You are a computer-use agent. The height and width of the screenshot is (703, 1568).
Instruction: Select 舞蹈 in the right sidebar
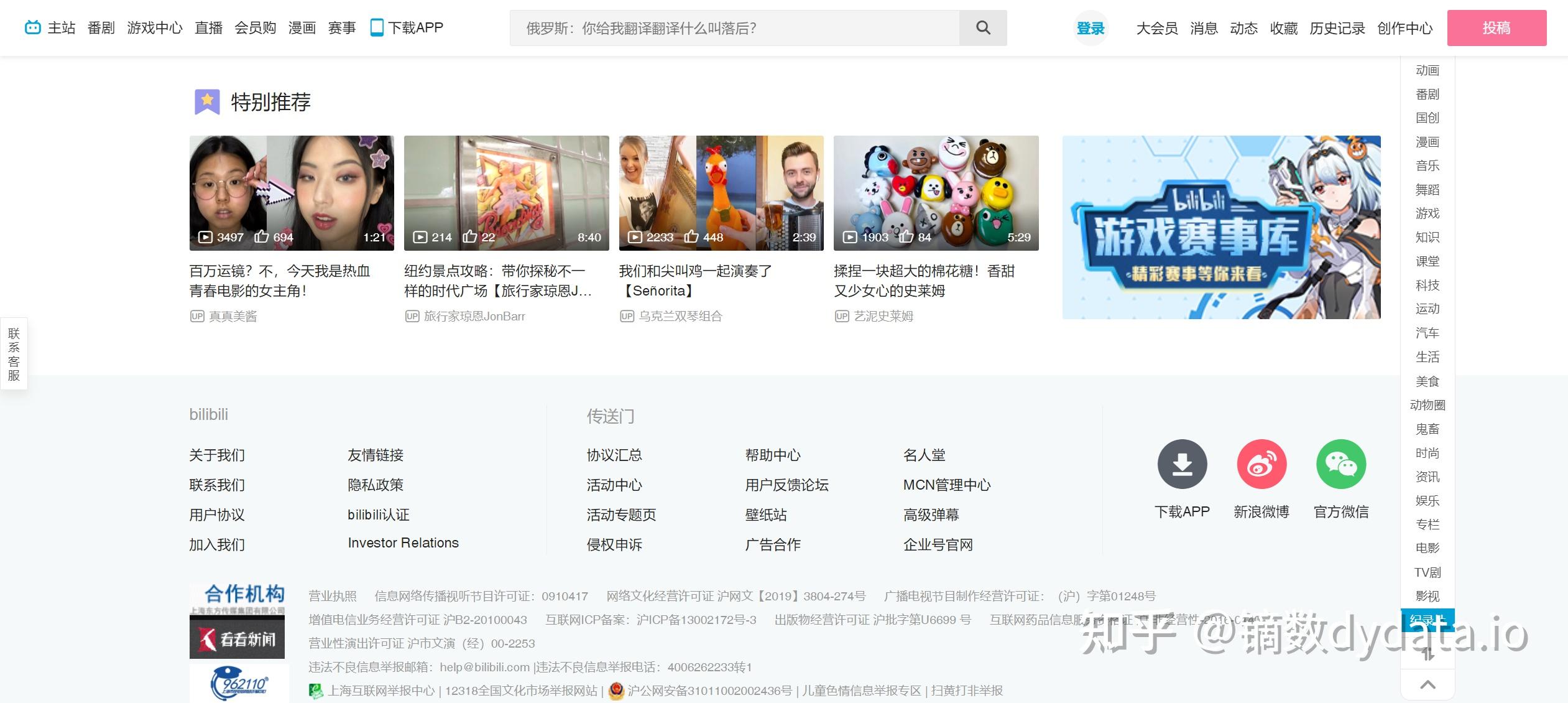pos(1427,190)
